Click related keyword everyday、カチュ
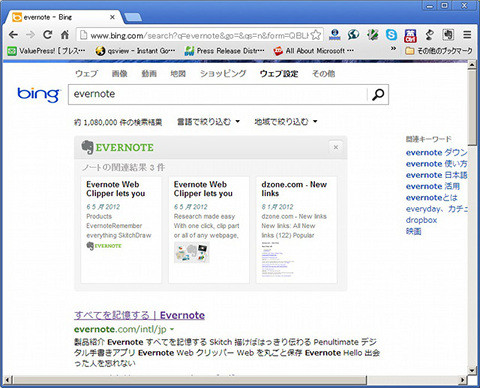Image resolution: width=480 pixels, height=388 pixels. tap(437, 209)
